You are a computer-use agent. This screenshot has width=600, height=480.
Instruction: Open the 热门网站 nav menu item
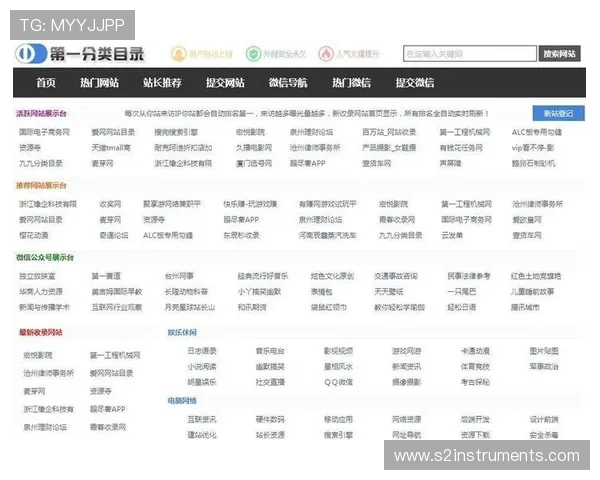point(99,83)
